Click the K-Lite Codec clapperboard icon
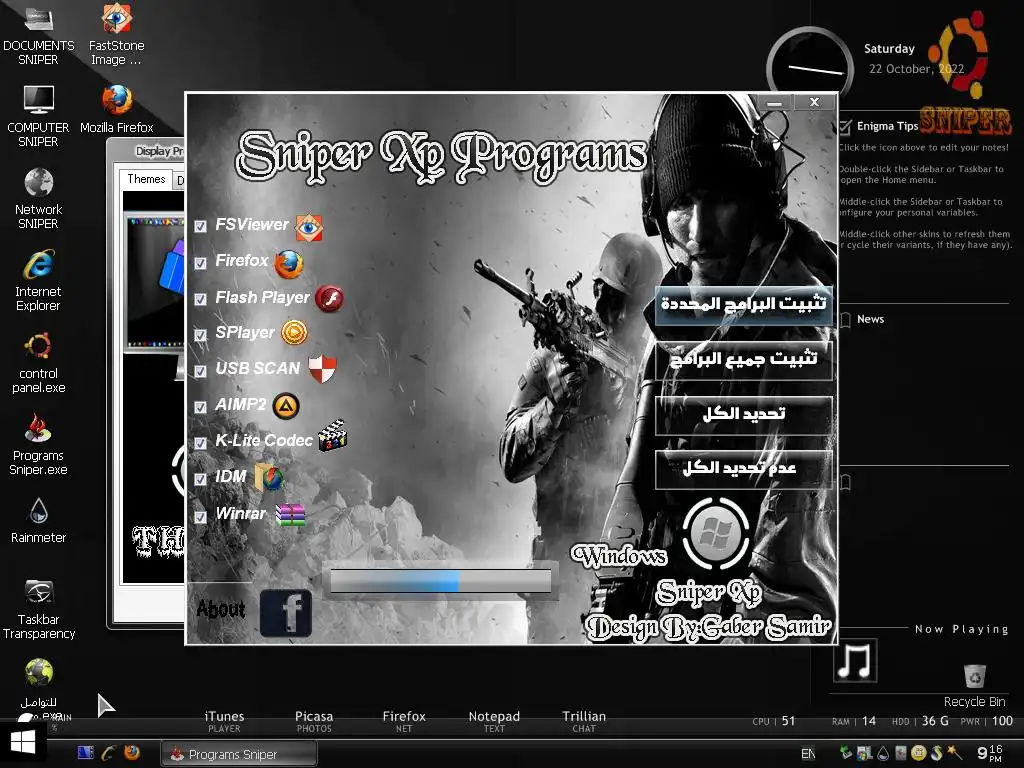 click(332, 436)
